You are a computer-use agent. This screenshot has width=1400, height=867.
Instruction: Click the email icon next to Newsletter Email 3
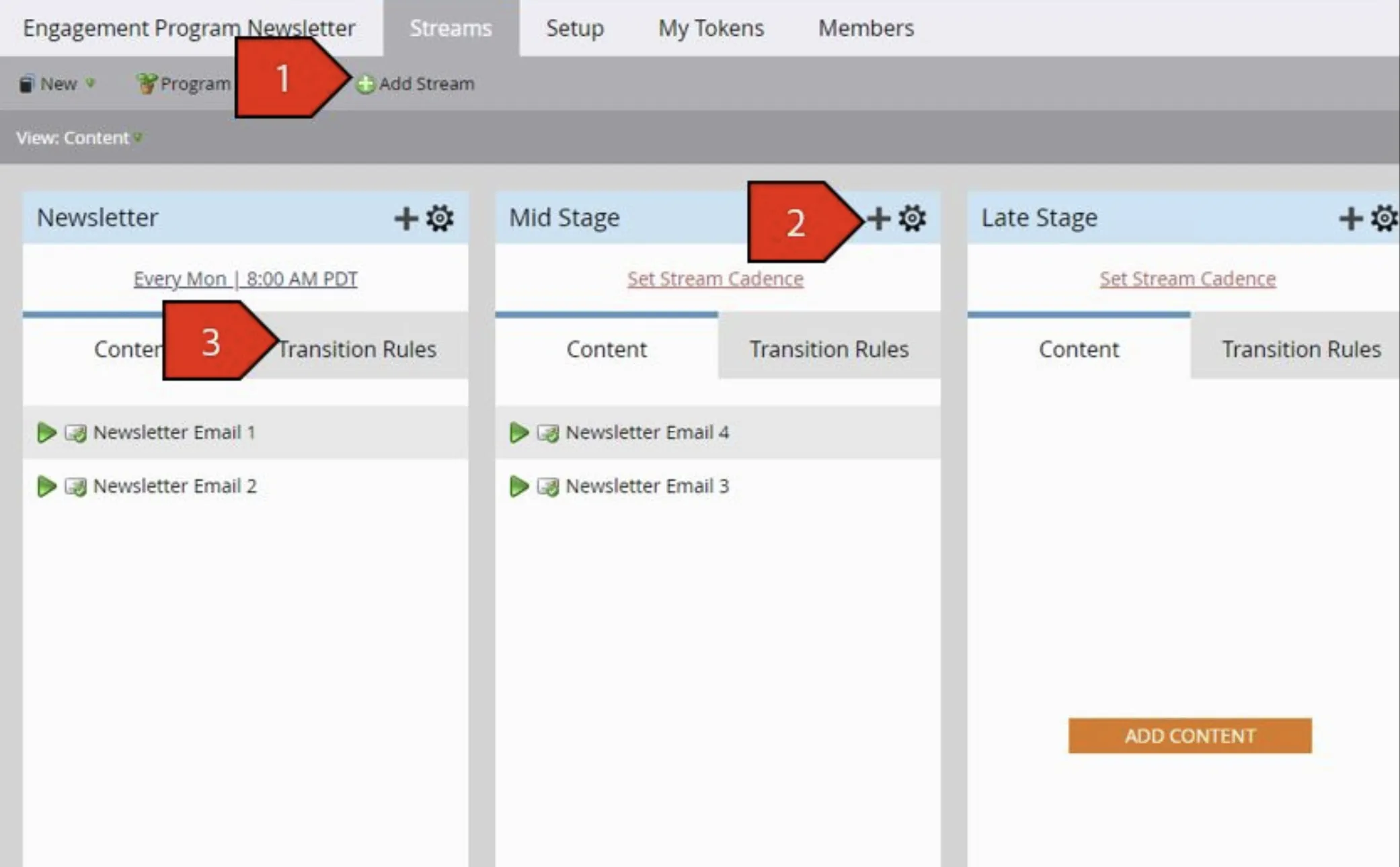pos(548,487)
